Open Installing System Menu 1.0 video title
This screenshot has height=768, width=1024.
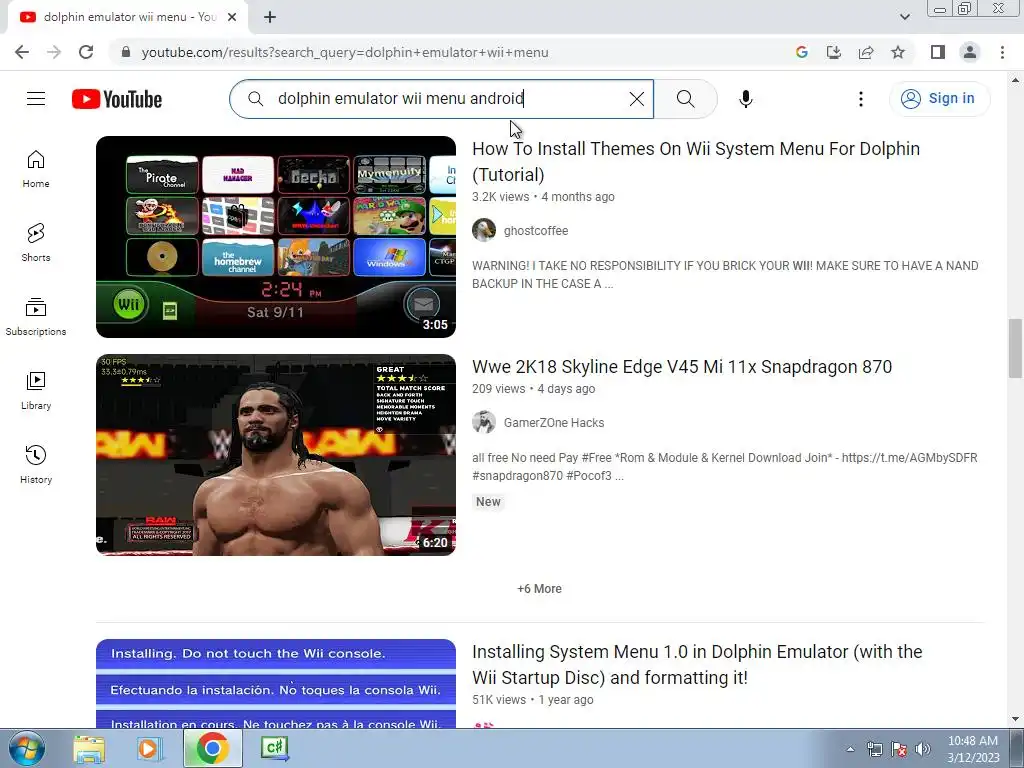pos(697,664)
